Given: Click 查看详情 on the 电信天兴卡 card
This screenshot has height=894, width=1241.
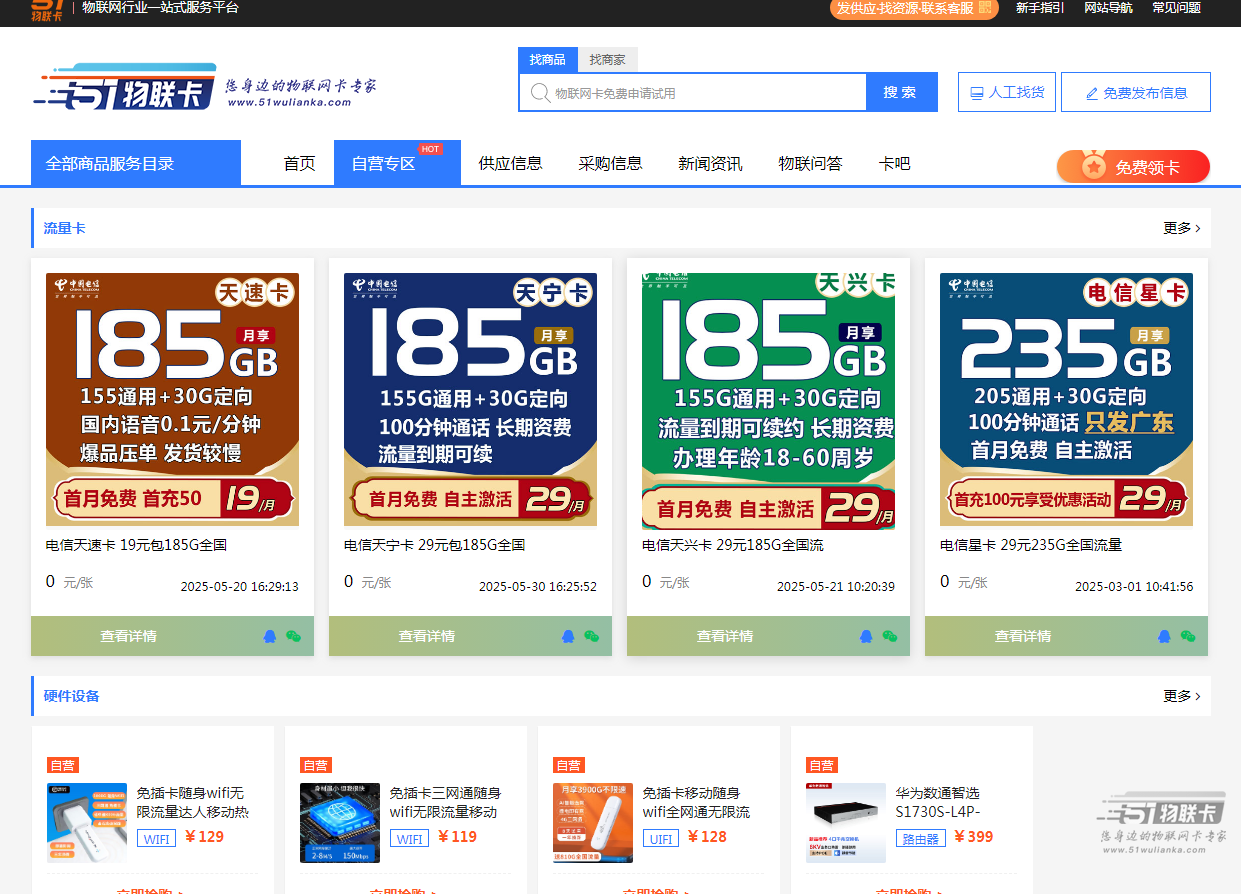Looking at the screenshot, I should (x=725, y=636).
